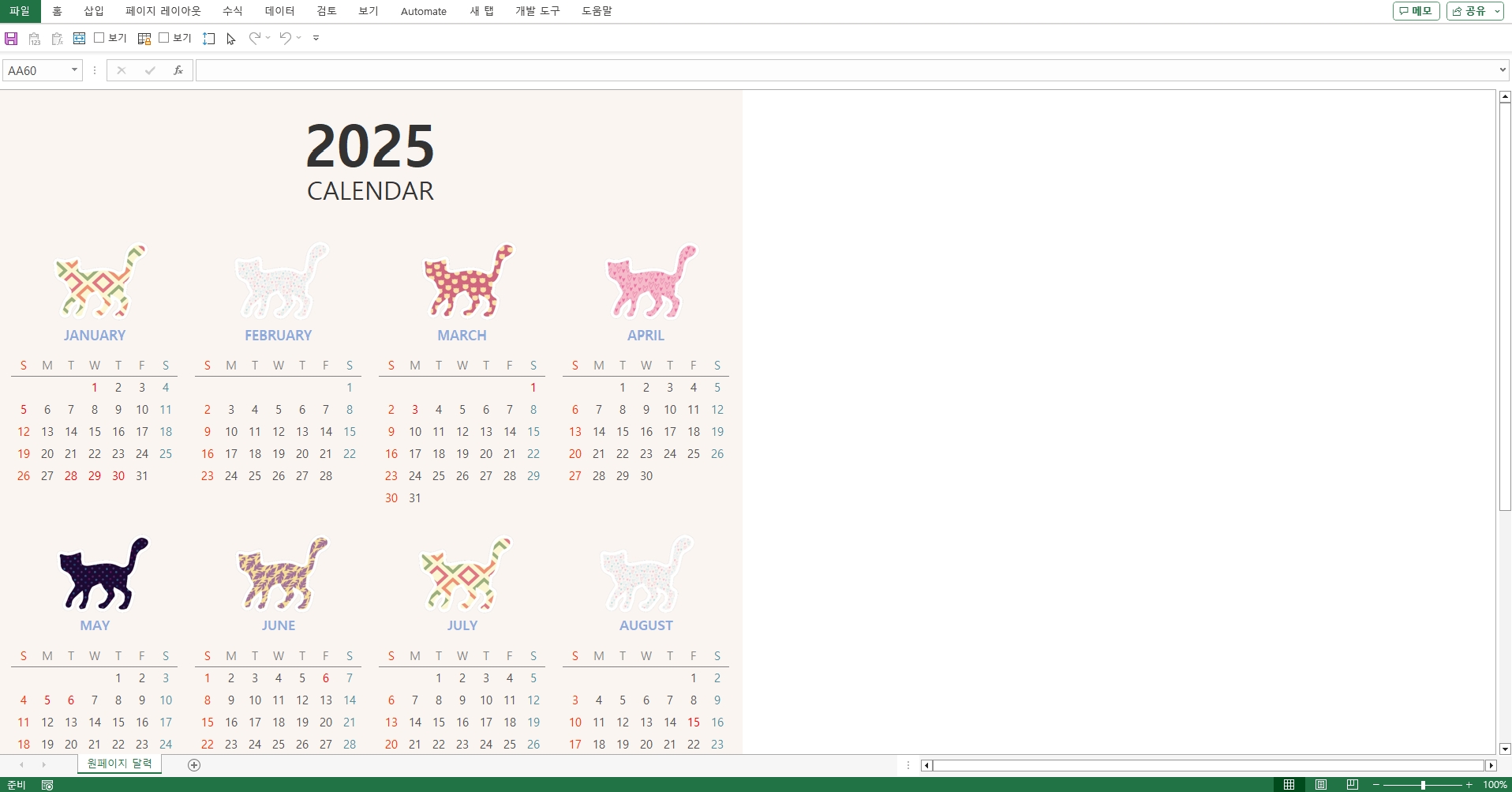The image size is (1512, 792).
Task: Click the Undo arrow icon
Action: [x=286, y=38]
